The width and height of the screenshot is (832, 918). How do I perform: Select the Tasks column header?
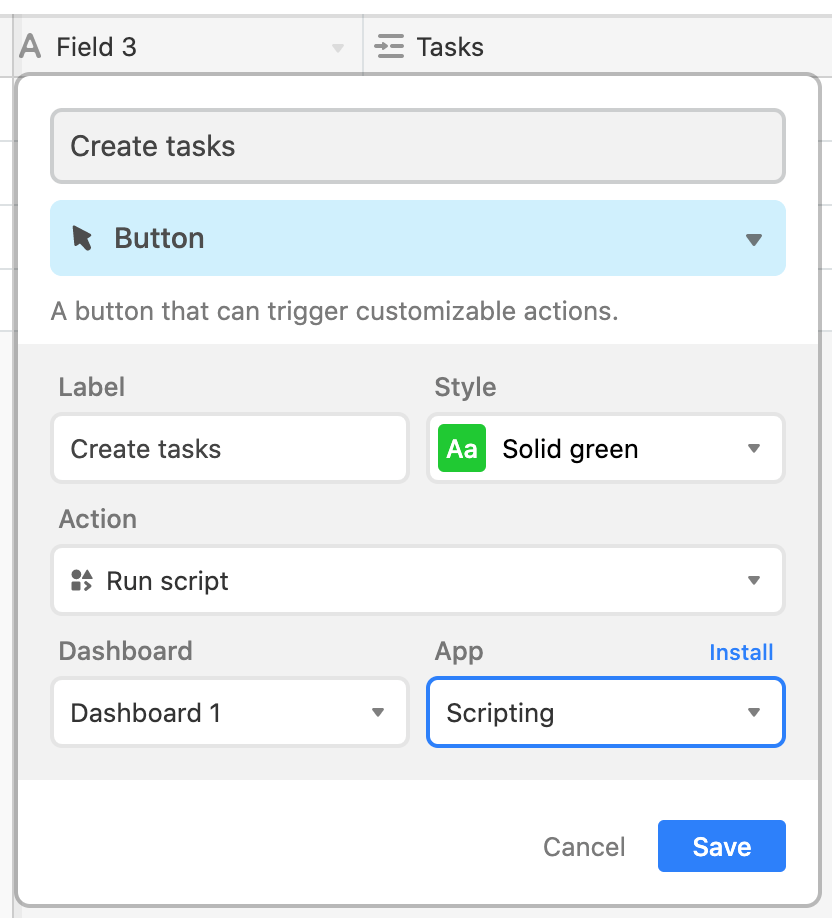point(597,46)
